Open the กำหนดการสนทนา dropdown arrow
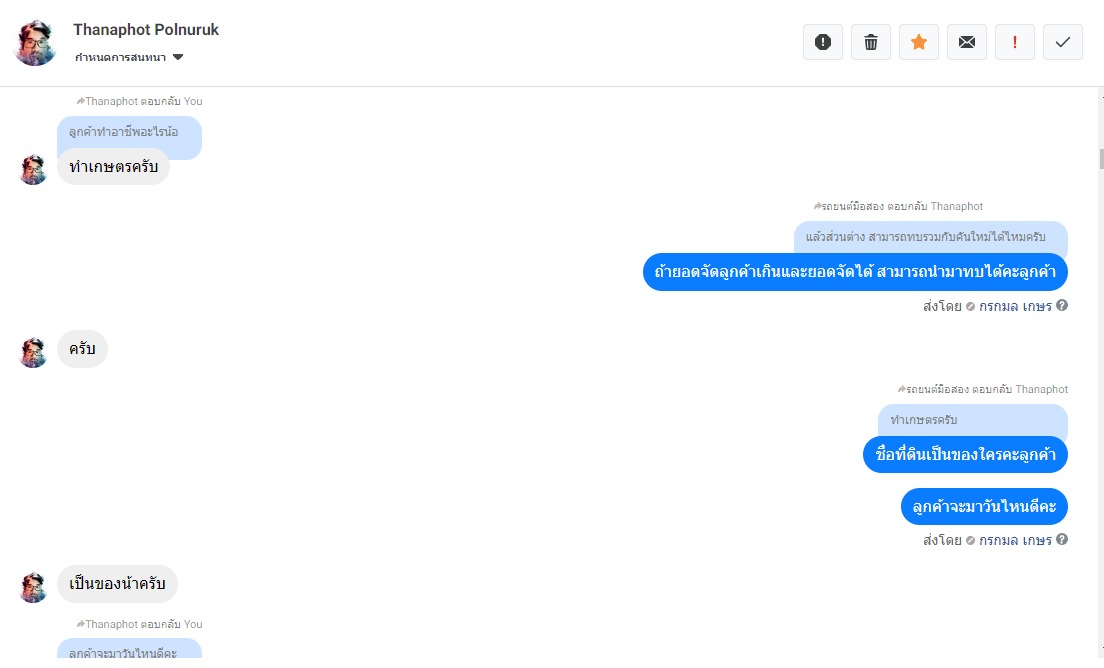The image size is (1104, 668). (x=178, y=57)
